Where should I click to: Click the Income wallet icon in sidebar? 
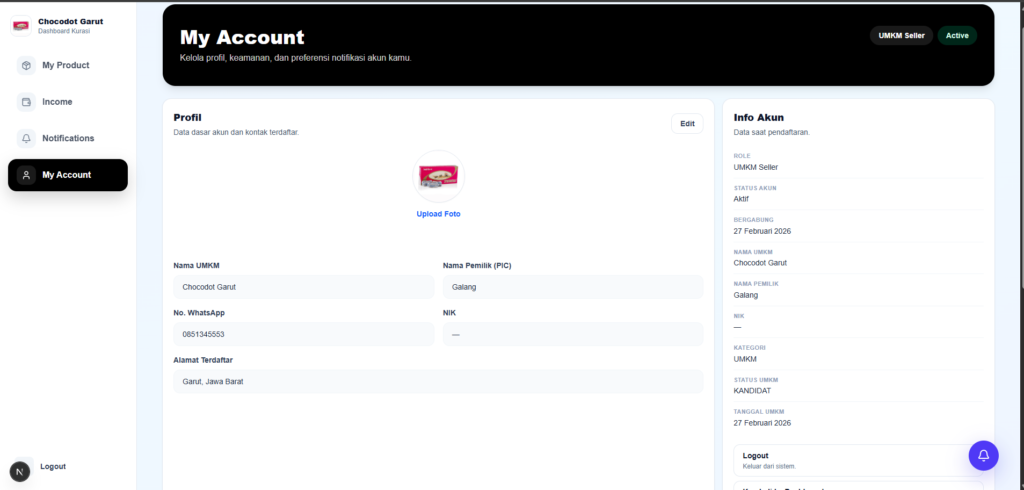click(26, 102)
